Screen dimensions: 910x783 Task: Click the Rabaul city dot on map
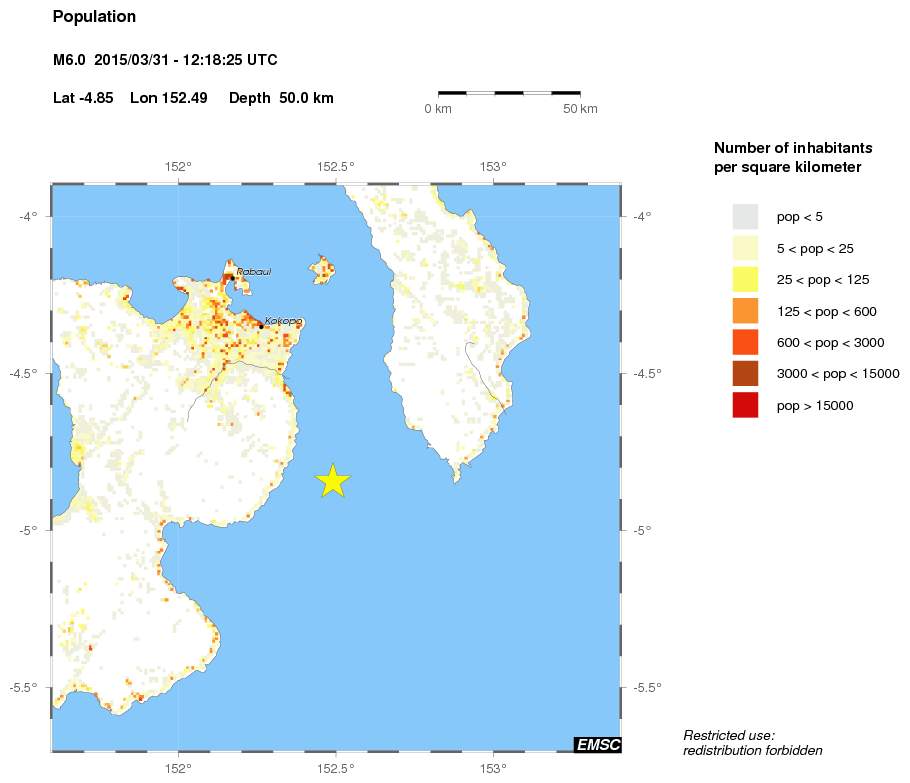[232, 278]
